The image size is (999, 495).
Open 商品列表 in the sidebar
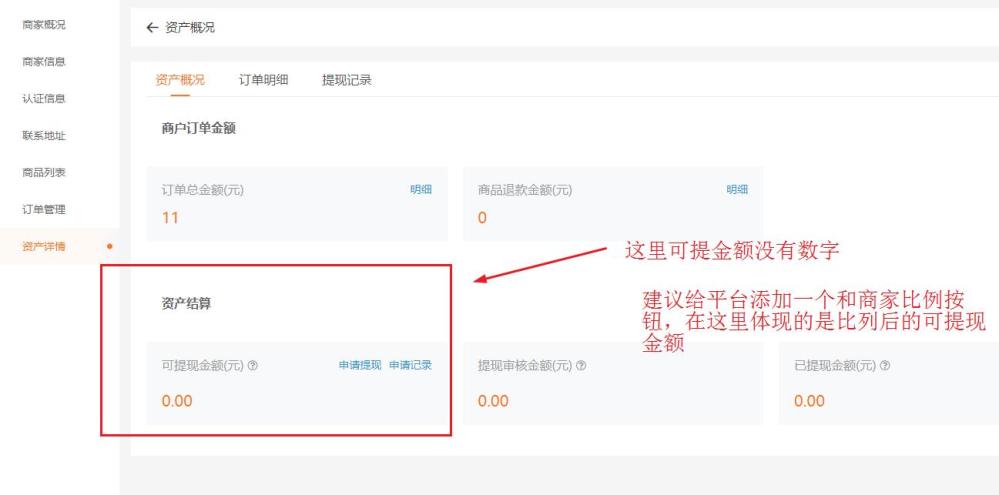(x=44, y=173)
